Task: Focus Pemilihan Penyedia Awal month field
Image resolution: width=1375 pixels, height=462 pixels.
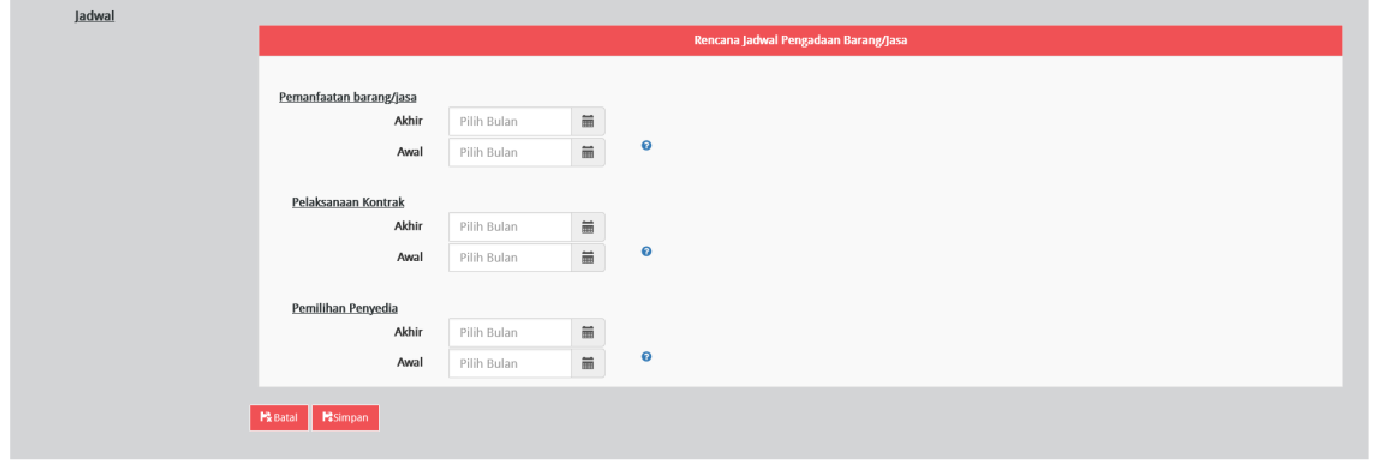Action: [510, 364]
